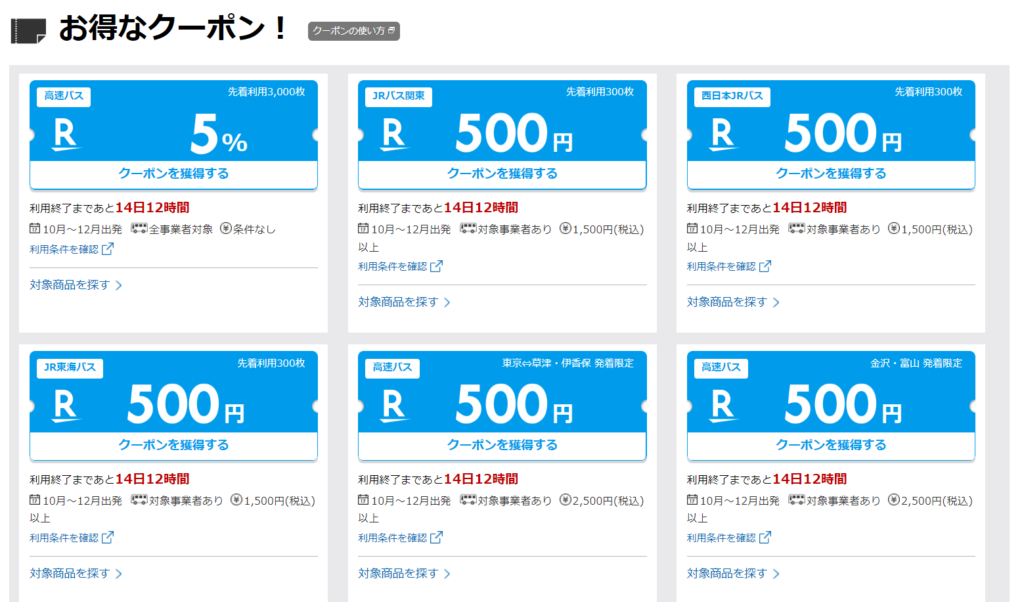Click 先着利用3,000枚 text on 5% coupon
Viewport: 1024px width, 602px height.
[x=266, y=92]
